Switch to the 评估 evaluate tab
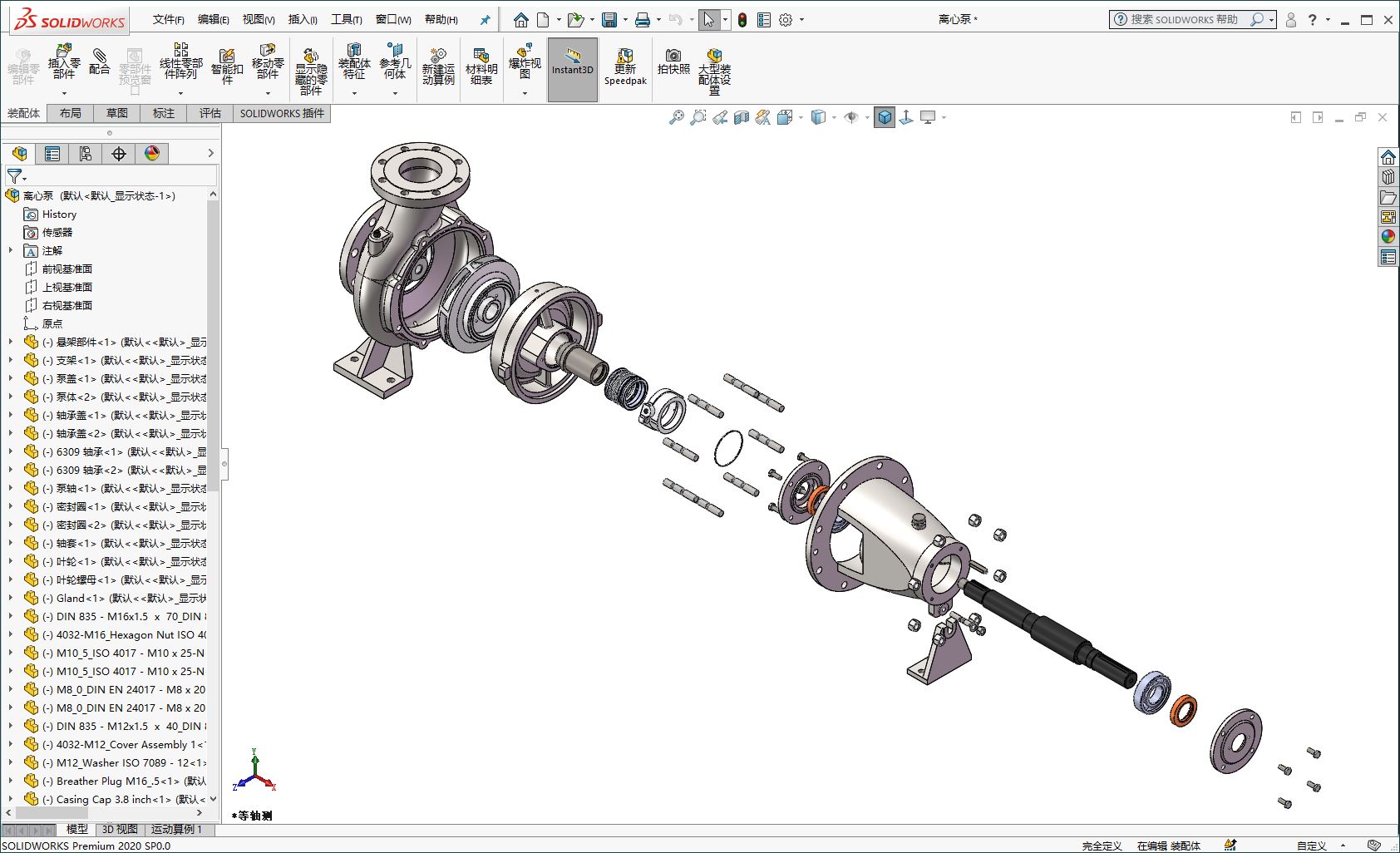1400x853 pixels. pos(210,113)
